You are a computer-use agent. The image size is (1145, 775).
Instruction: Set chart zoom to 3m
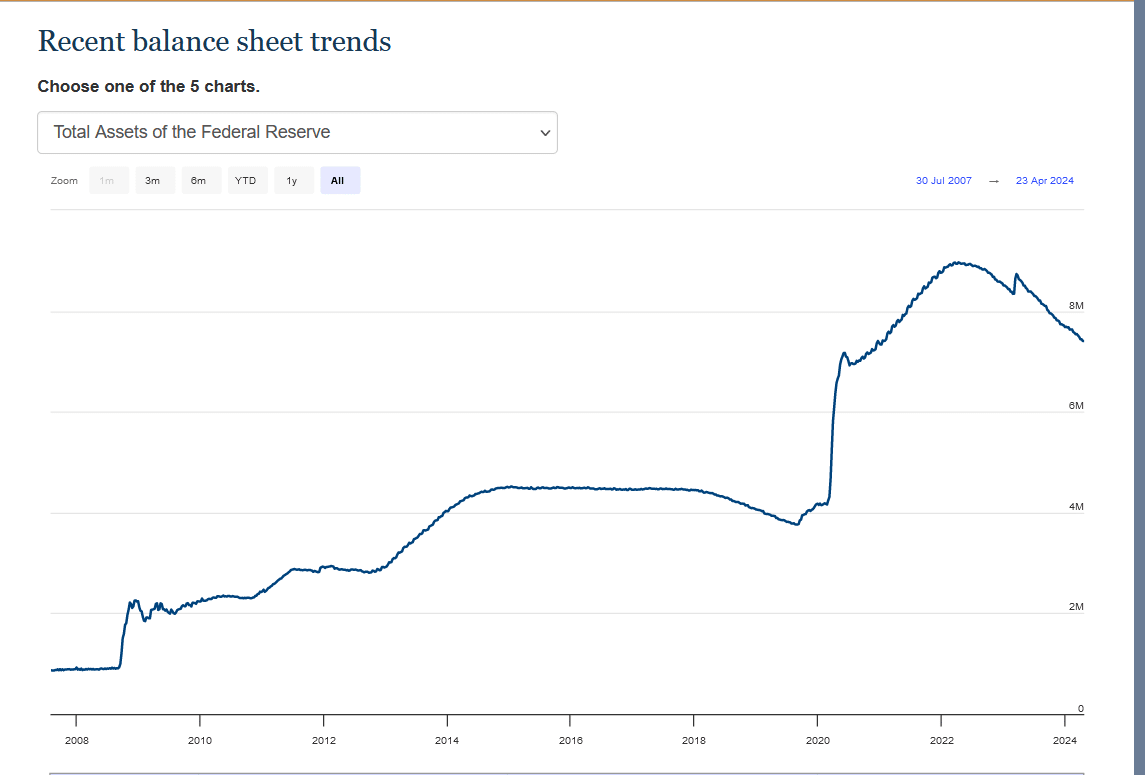155,180
